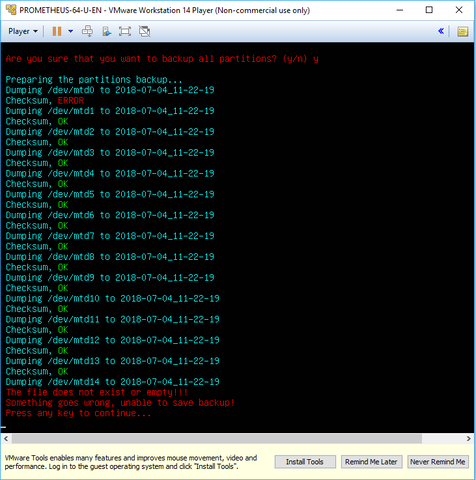
Task: Click the VMware title bar app icon
Action: point(11,10)
